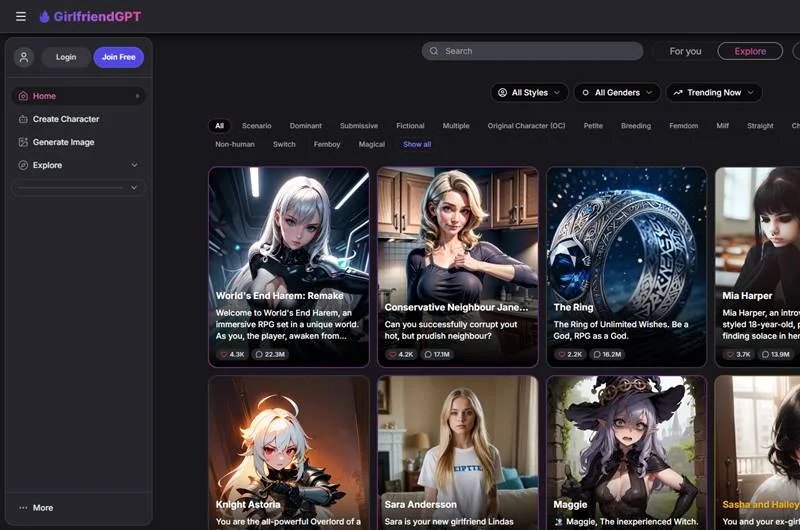
Task: Open the All Genders dropdown
Action: coord(616,93)
